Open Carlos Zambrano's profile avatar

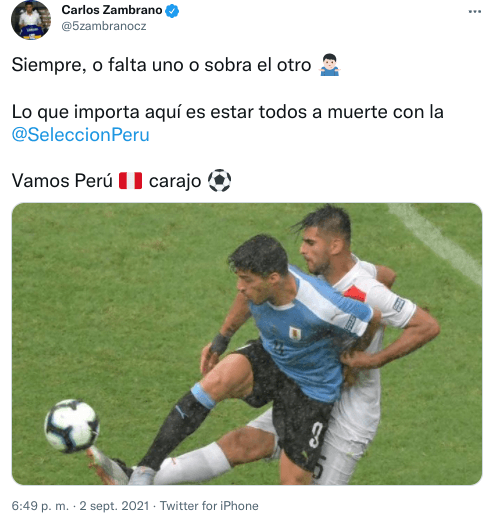(x=31, y=20)
